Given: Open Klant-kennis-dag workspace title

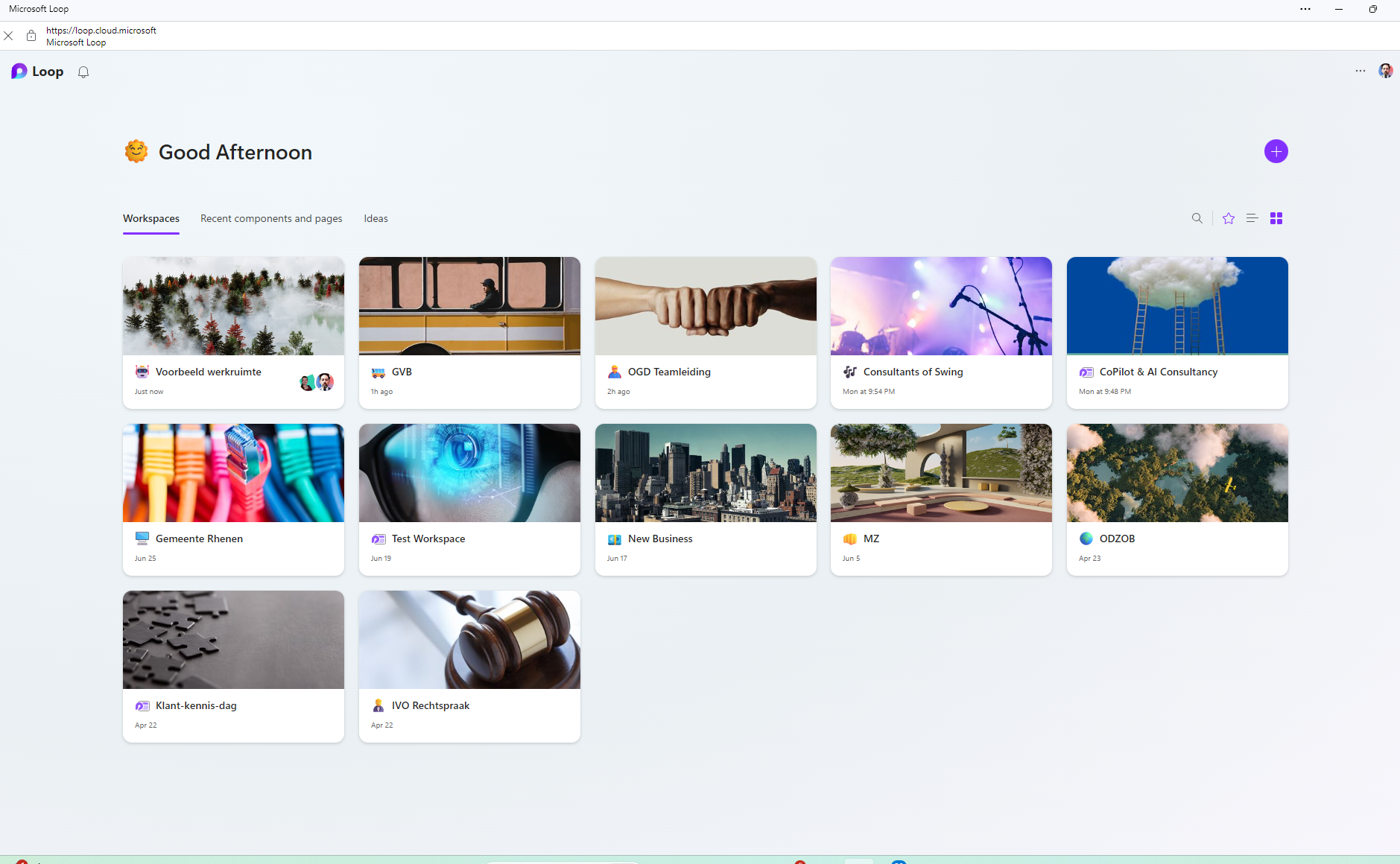Looking at the screenshot, I should point(196,705).
